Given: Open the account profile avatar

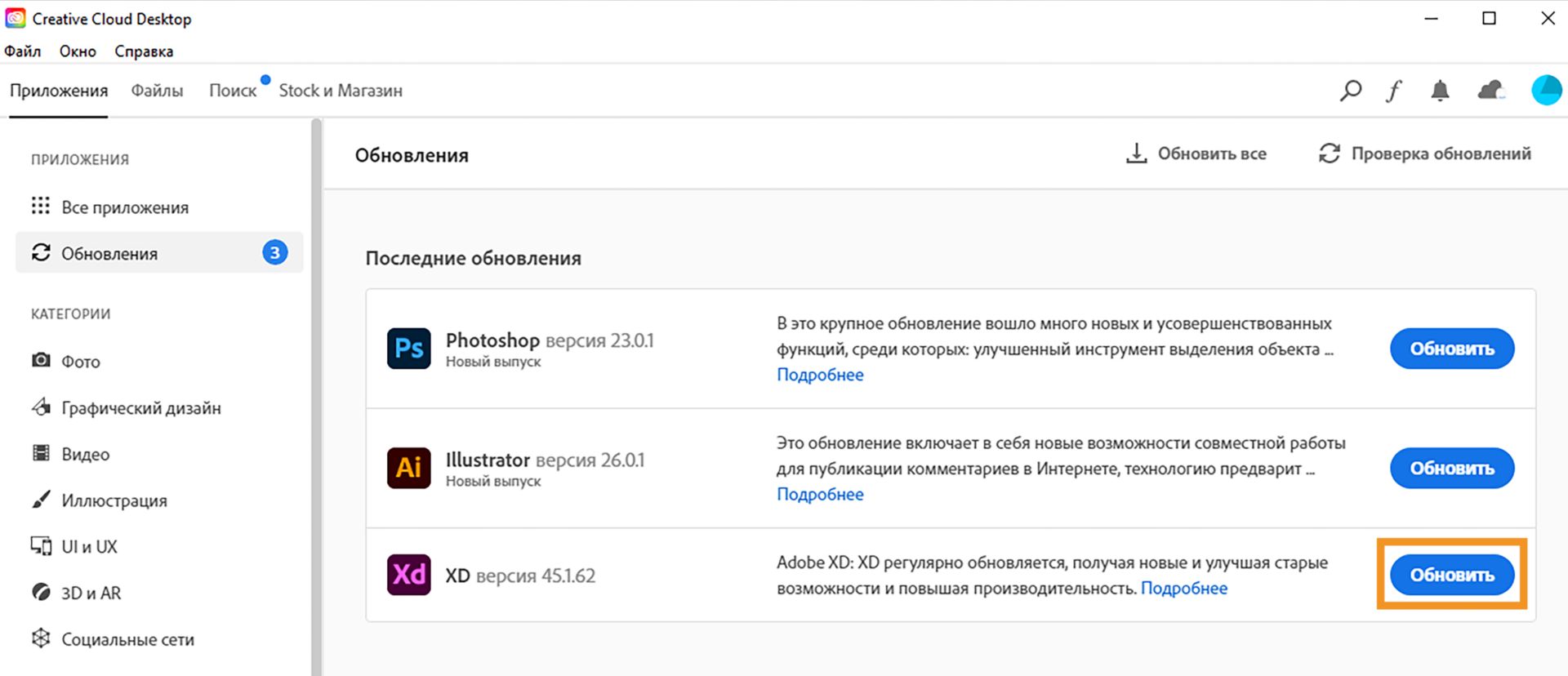Looking at the screenshot, I should 1547,90.
